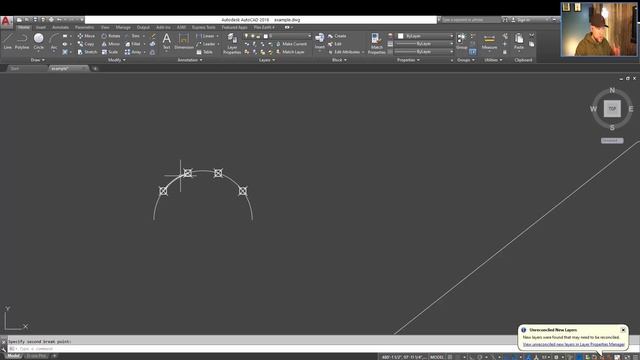Expand the Utilities panel
The height and width of the screenshot is (360, 640).
pos(493,60)
